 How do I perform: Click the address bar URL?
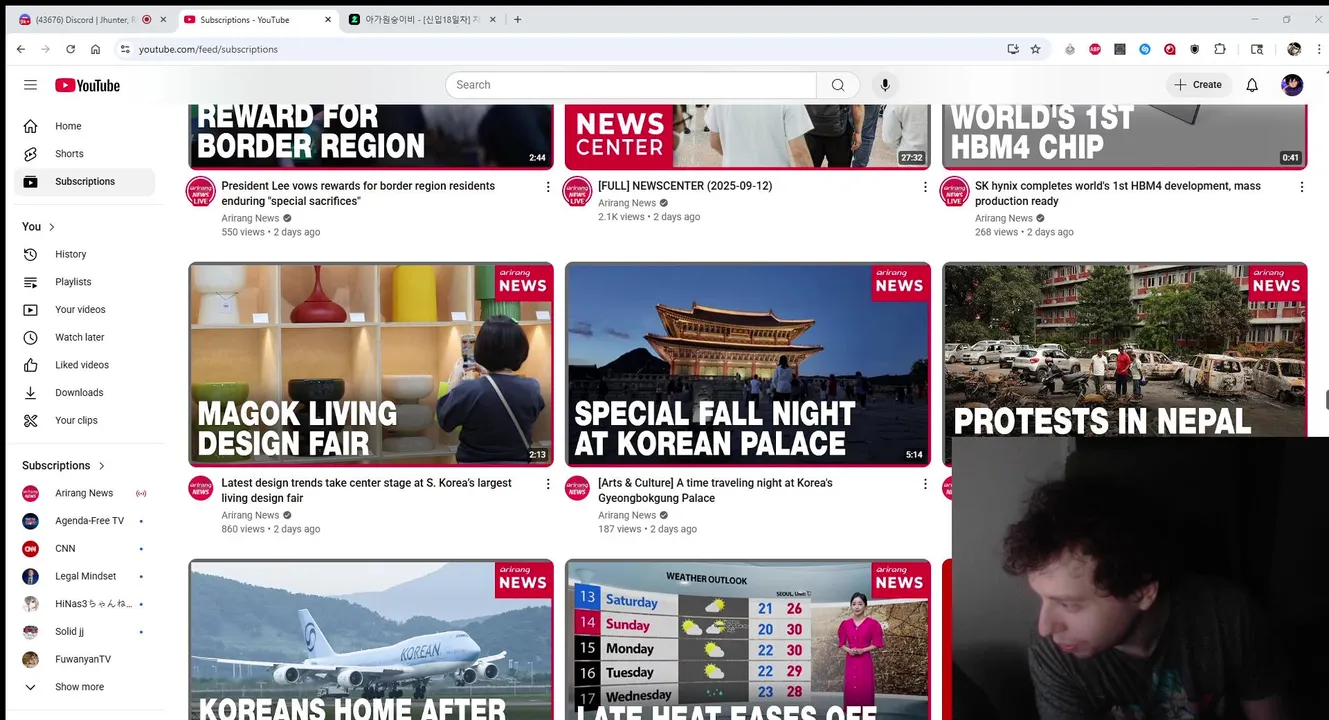point(208,49)
